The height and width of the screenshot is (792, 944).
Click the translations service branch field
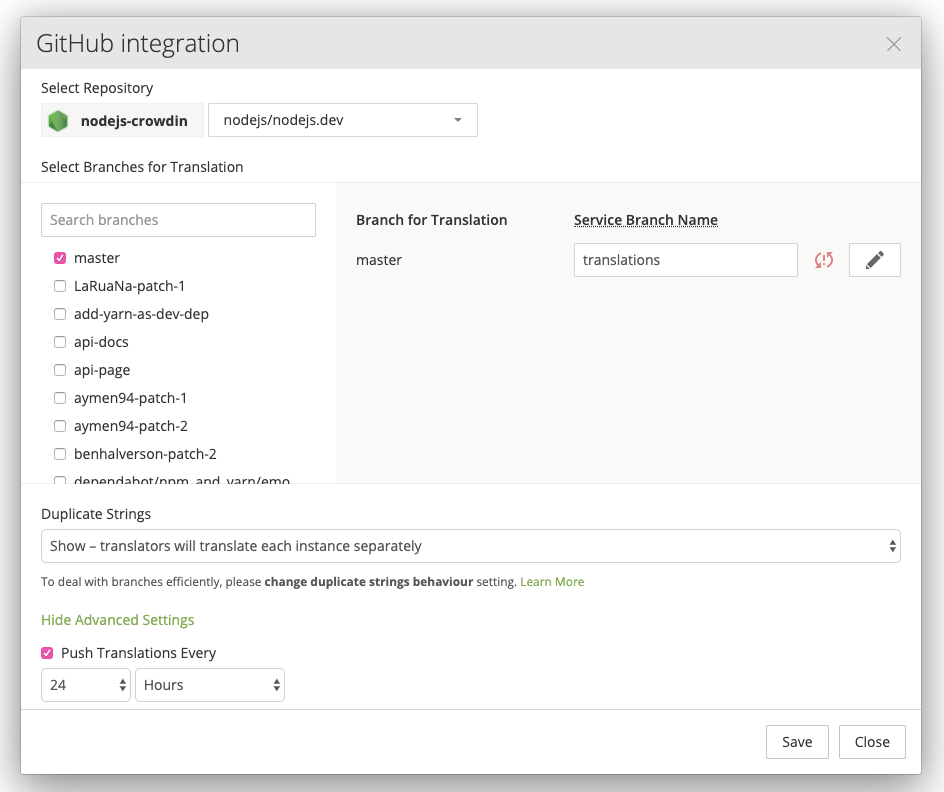coord(686,260)
